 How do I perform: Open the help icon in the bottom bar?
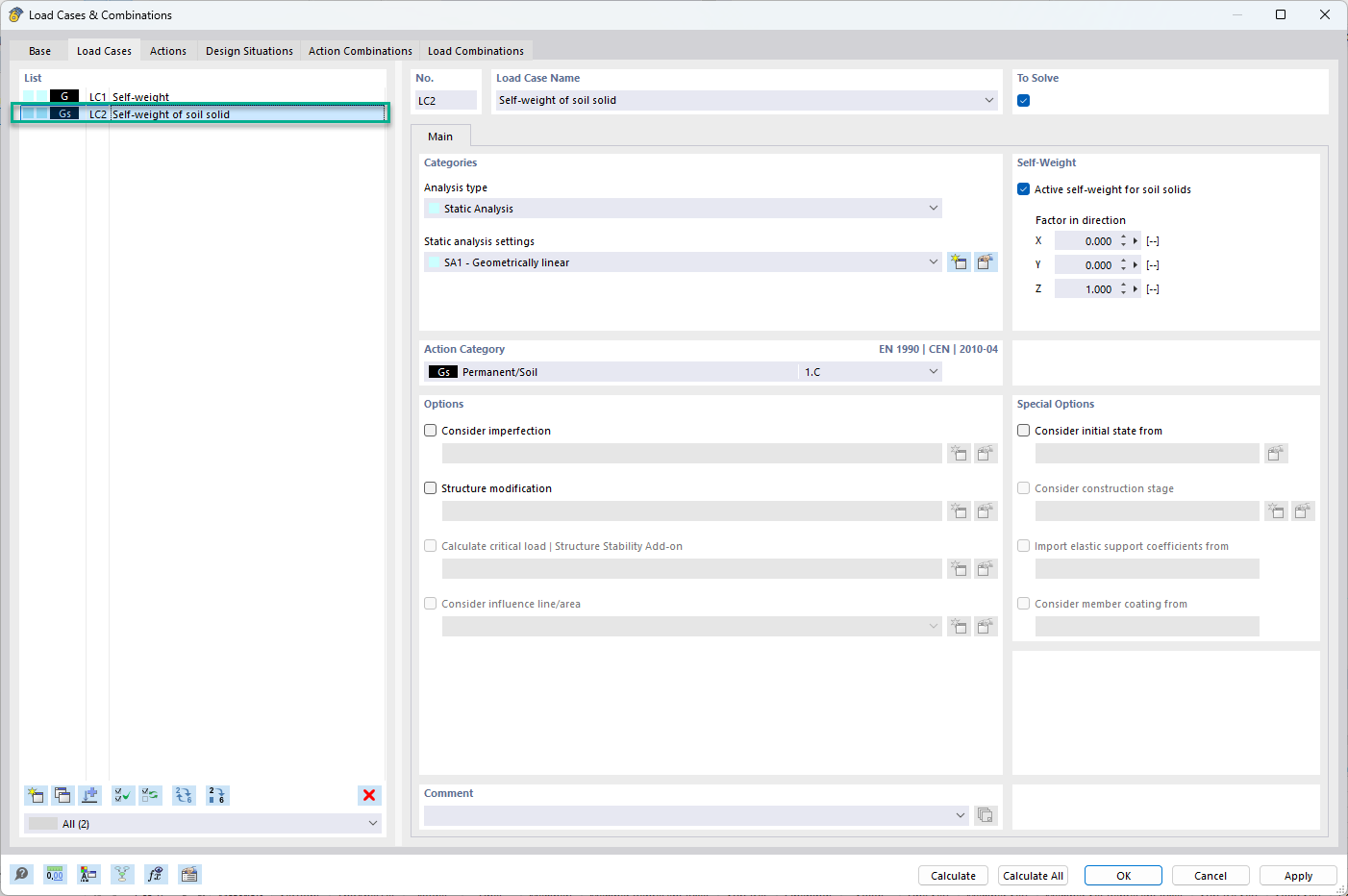(x=21, y=874)
